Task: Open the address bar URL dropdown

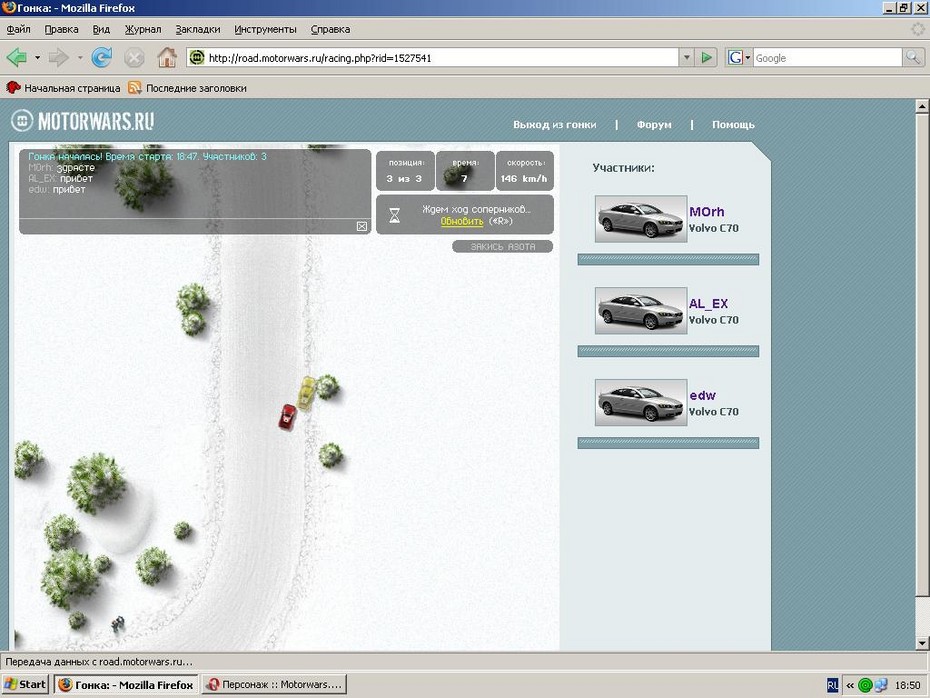Action: [686, 58]
